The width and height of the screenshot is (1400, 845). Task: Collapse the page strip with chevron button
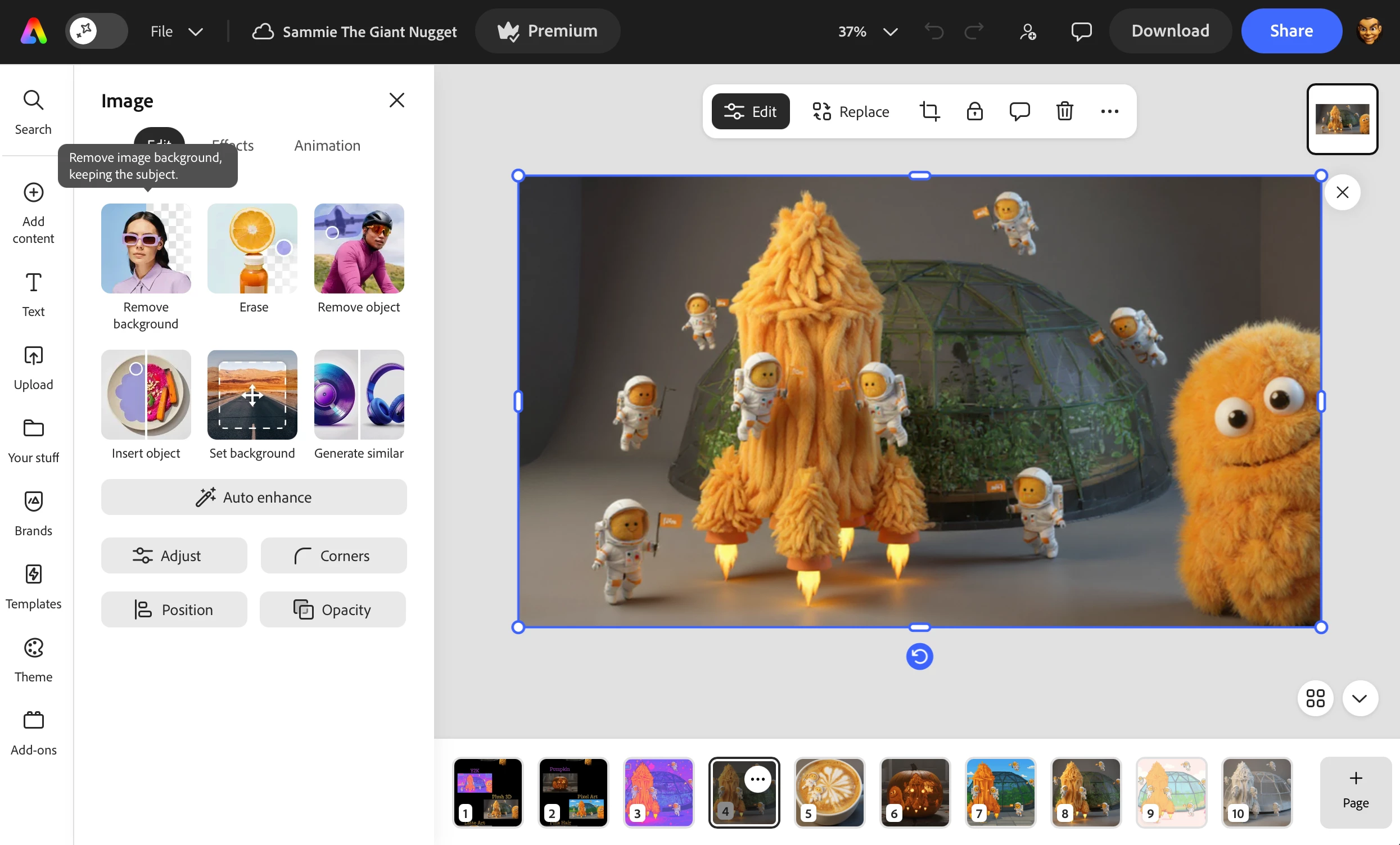tap(1360, 698)
